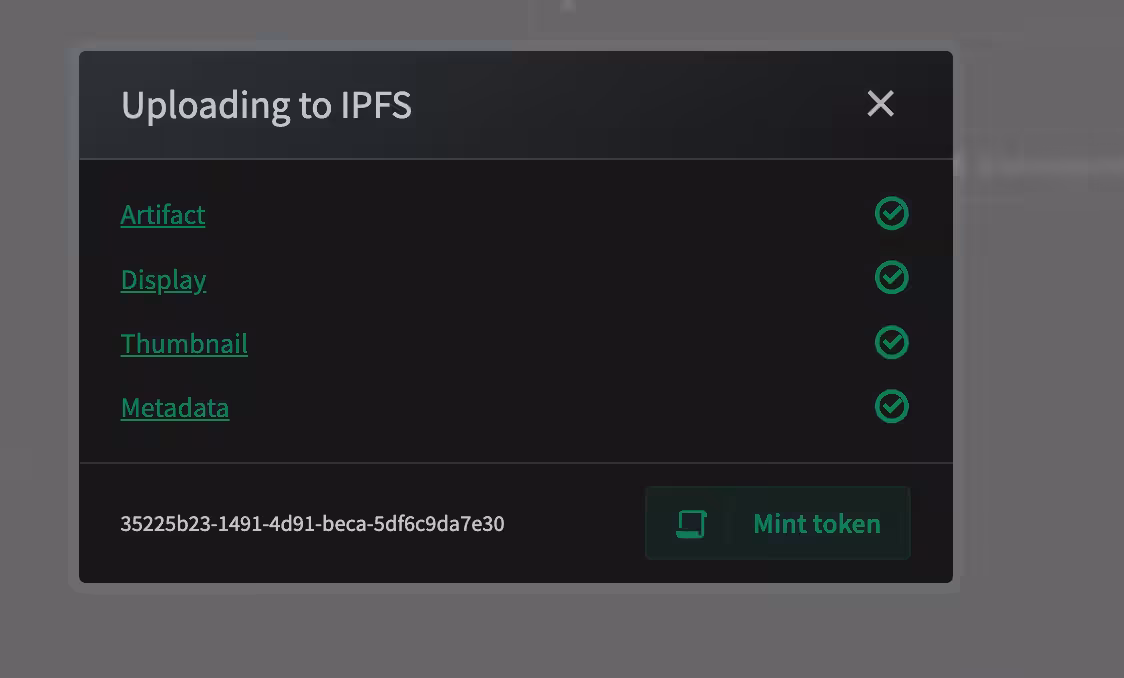Click the 'Uploading to IPFS' dialog title
This screenshot has width=1124, height=678.
[x=267, y=105]
